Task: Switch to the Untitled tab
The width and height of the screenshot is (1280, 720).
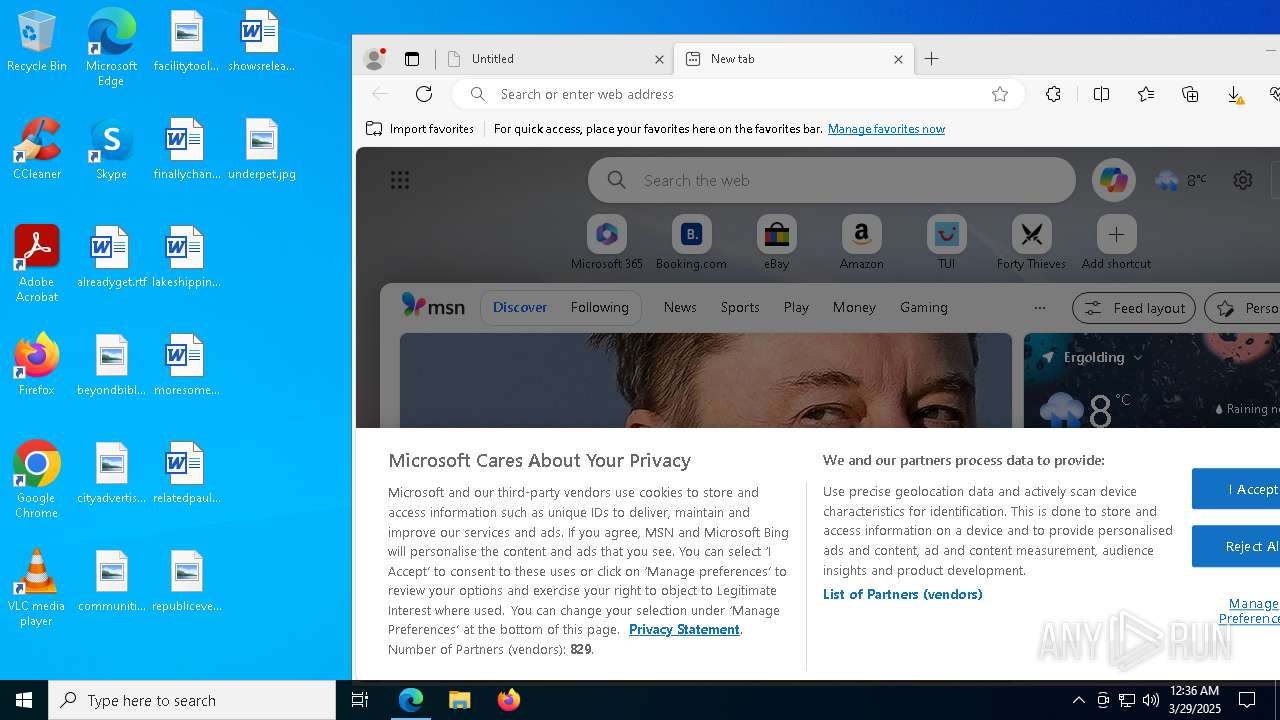Action: tap(555, 59)
